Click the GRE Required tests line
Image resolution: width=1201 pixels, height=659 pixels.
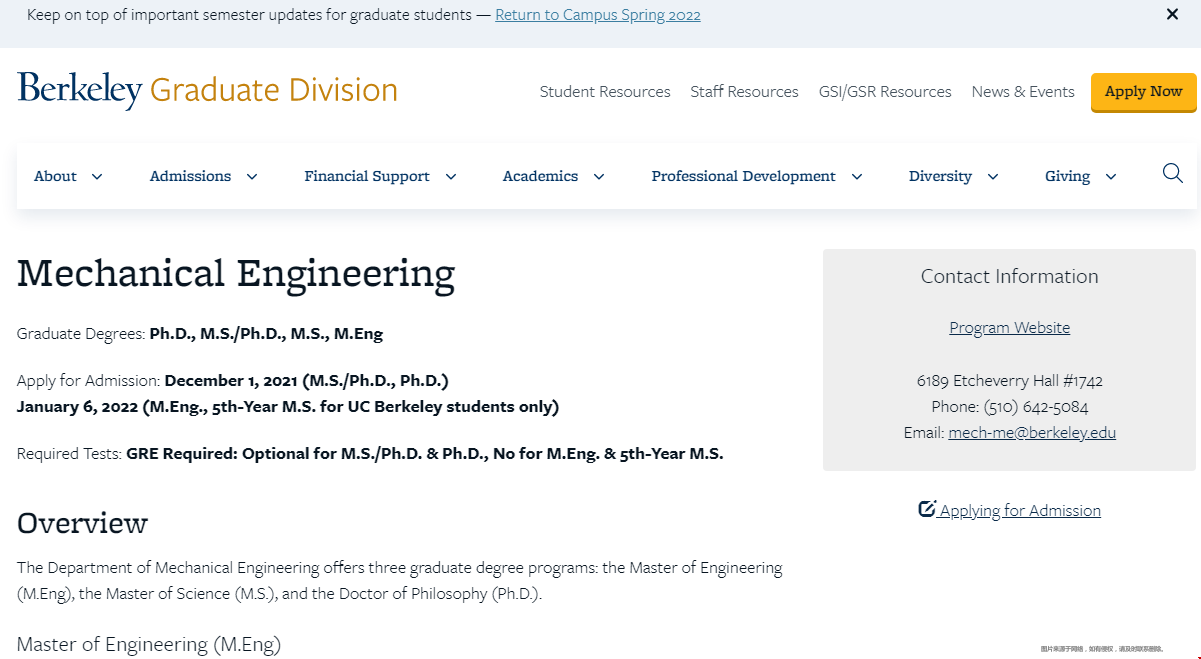[370, 454]
